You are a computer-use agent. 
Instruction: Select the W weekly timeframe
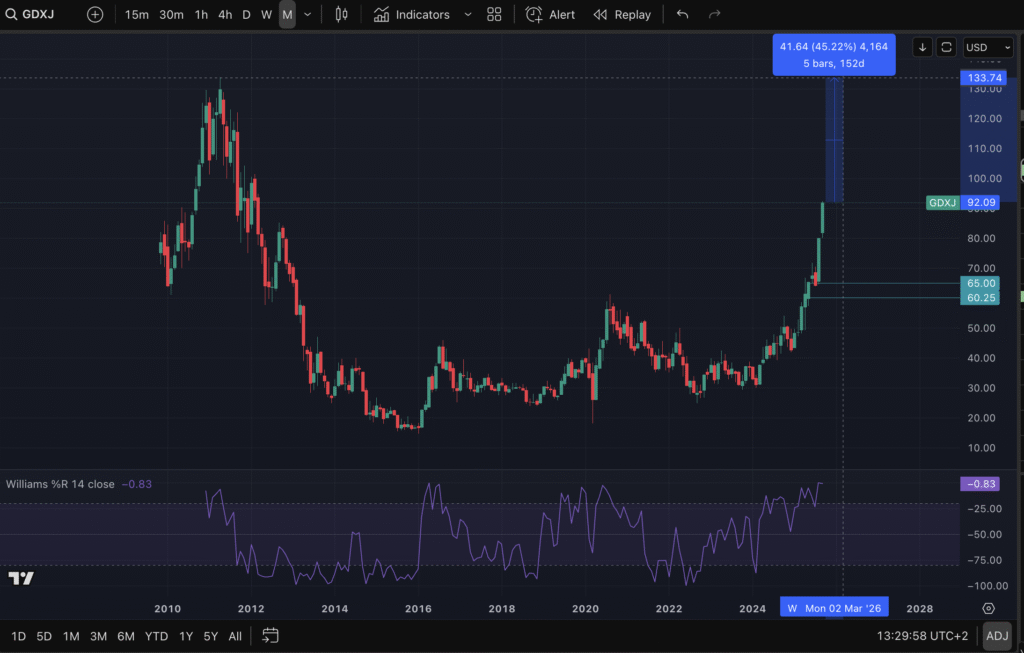pyautogui.click(x=266, y=15)
